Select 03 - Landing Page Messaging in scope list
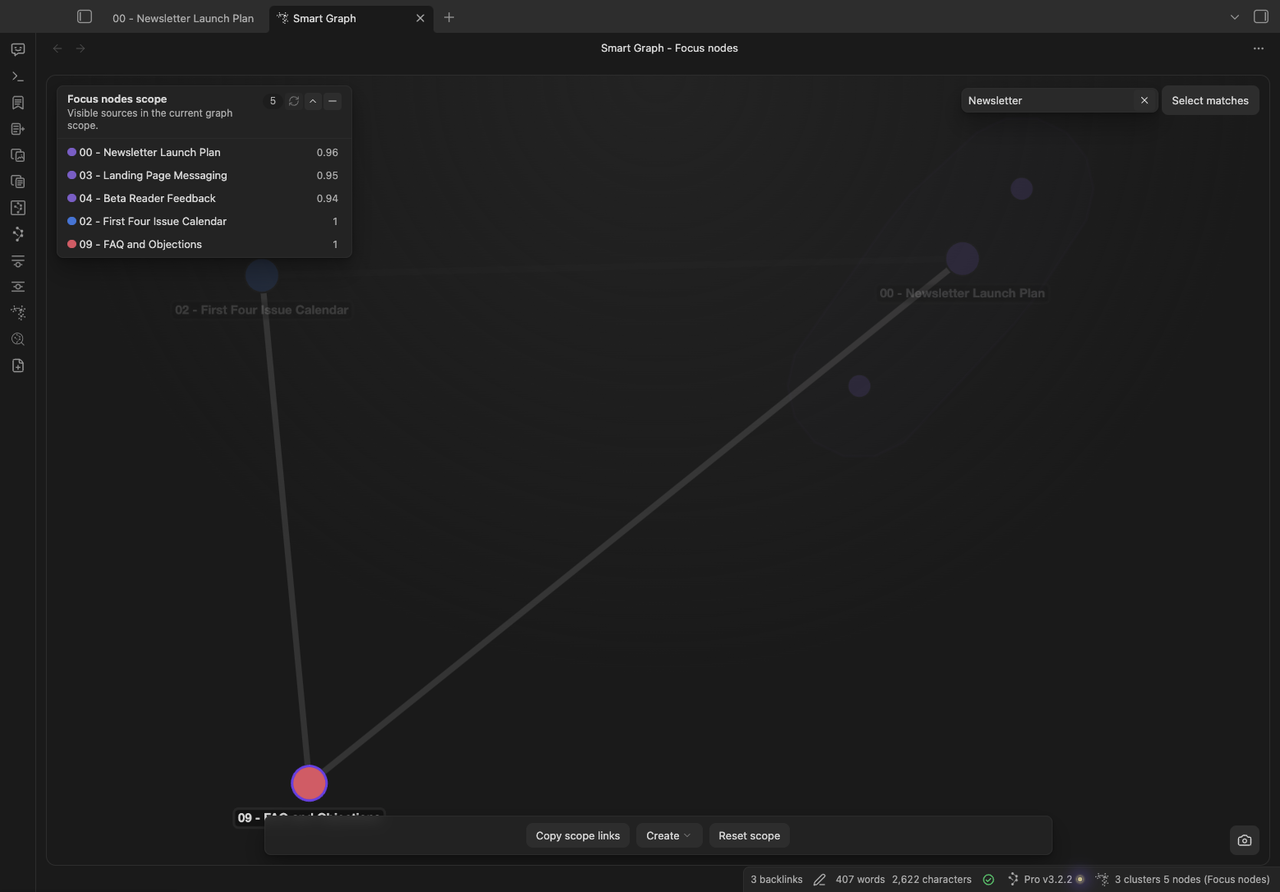The width and height of the screenshot is (1280, 892). (x=203, y=175)
